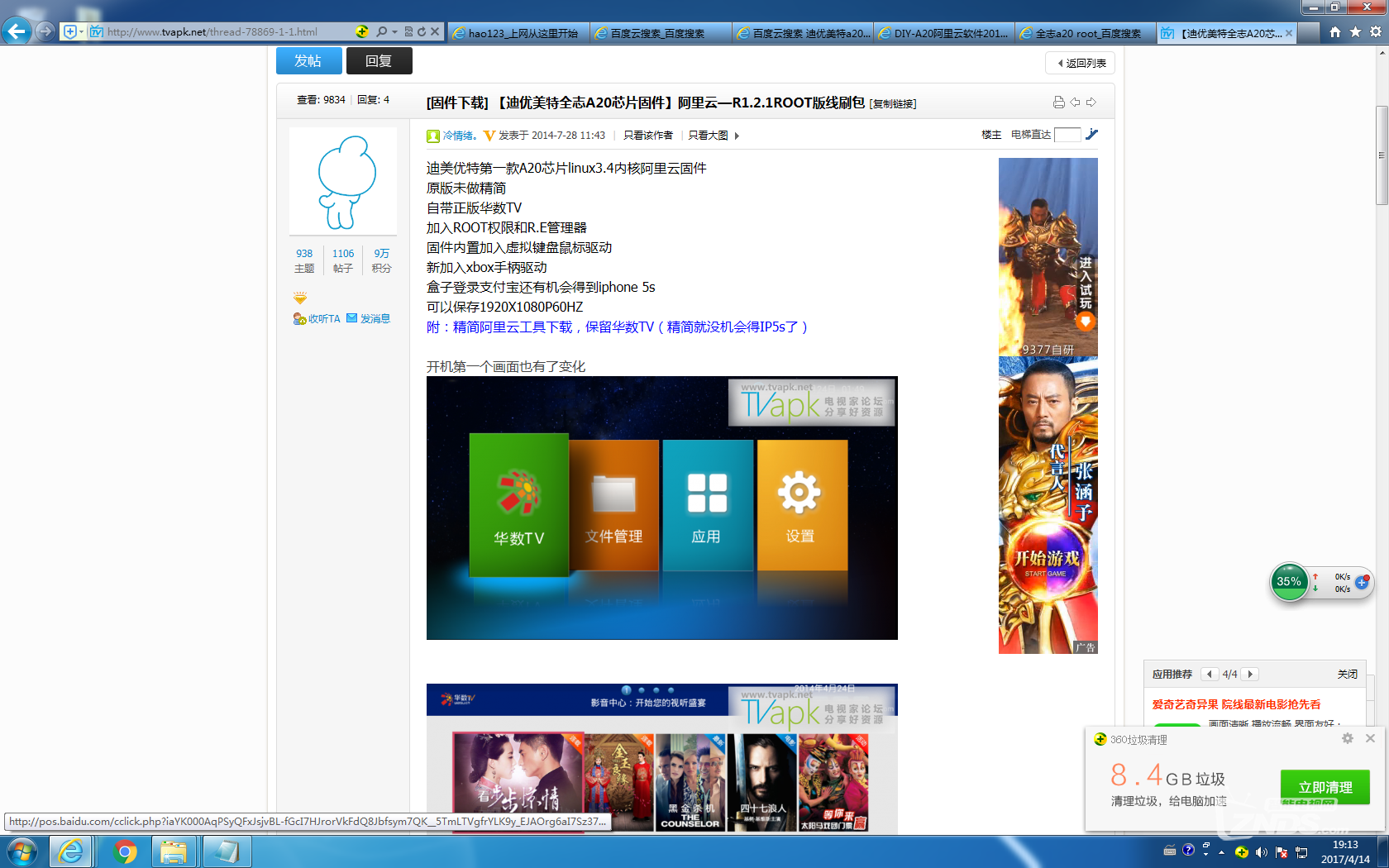1389x868 pixels.
Task: Click the vertical page scrollbar thumb
Action: [1382, 155]
